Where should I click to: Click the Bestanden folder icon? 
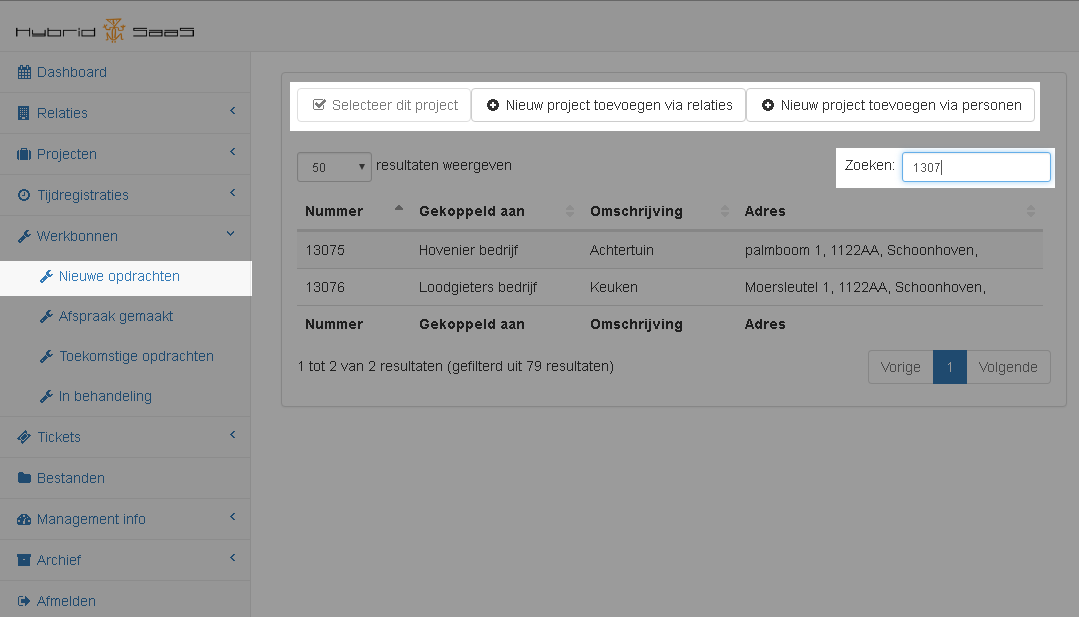[x=24, y=478]
